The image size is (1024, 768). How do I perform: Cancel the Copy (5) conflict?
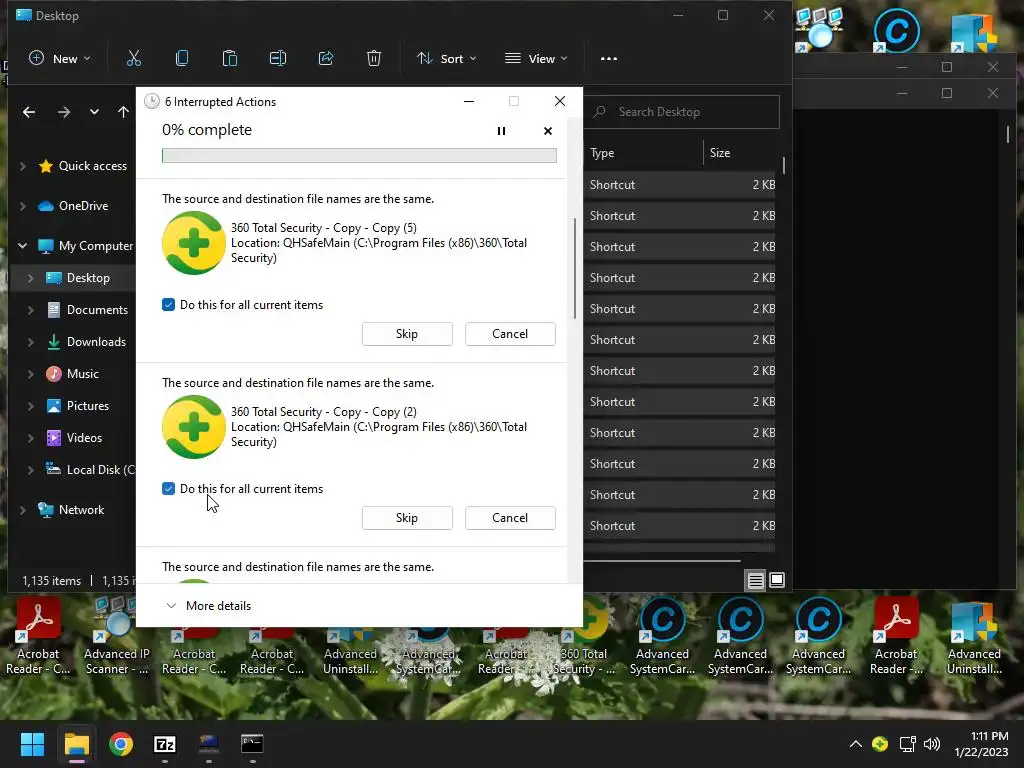[510, 334]
